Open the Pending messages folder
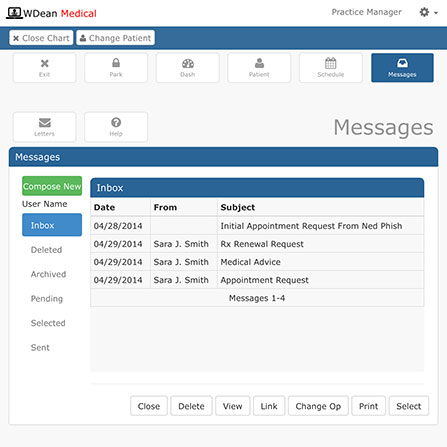Image resolution: width=447 pixels, height=447 pixels. [x=47, y=299]
